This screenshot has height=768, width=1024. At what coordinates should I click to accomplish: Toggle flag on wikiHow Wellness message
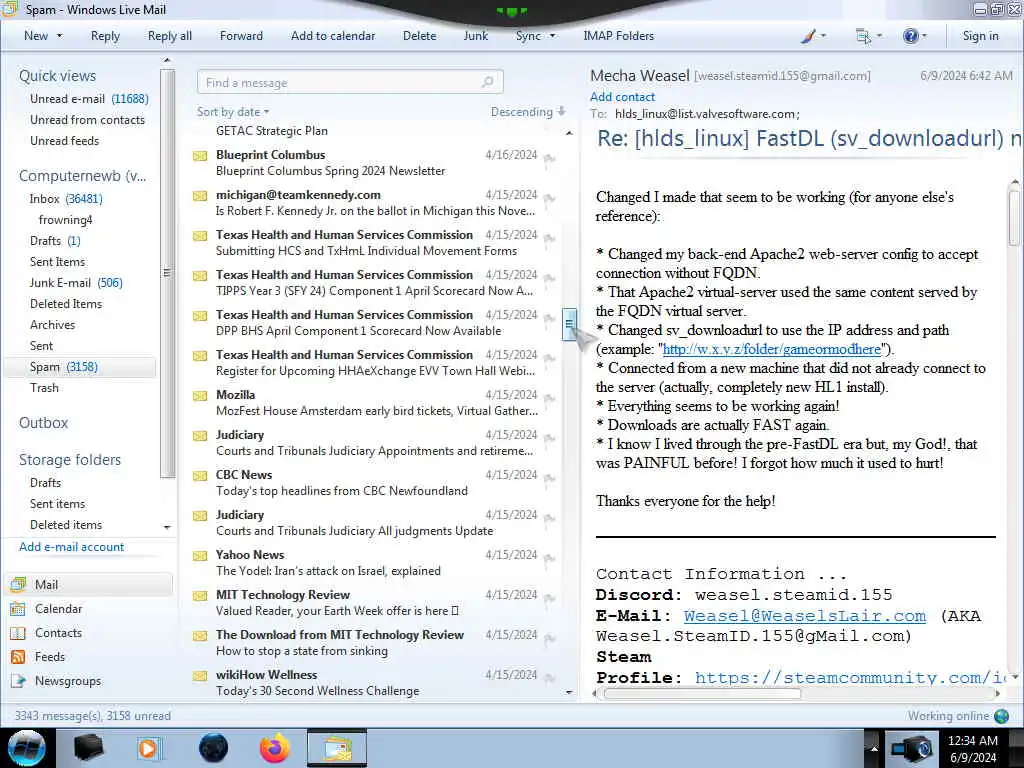(549, 677)
